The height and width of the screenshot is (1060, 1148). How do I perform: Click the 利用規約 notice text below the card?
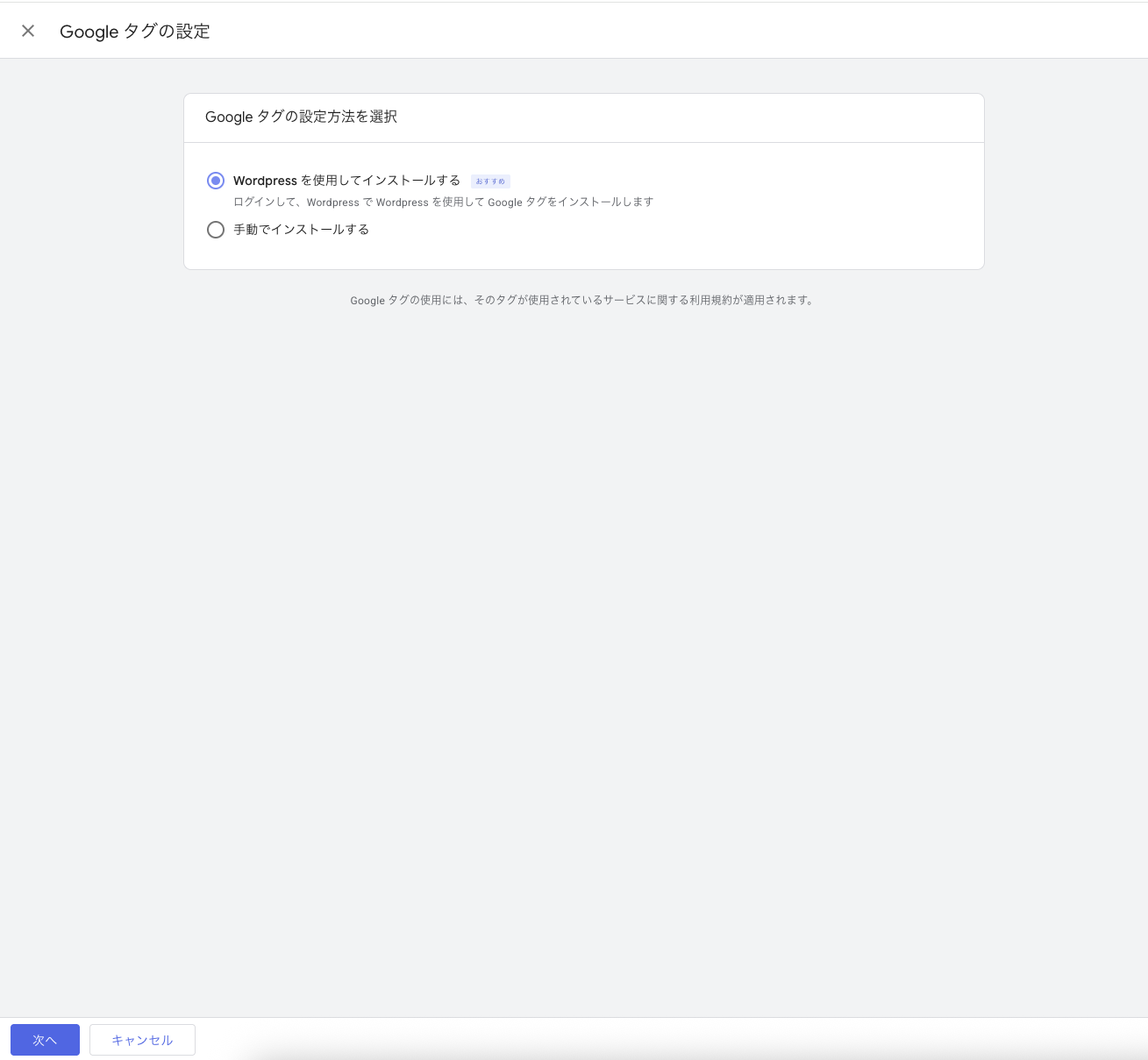[582, 300]
